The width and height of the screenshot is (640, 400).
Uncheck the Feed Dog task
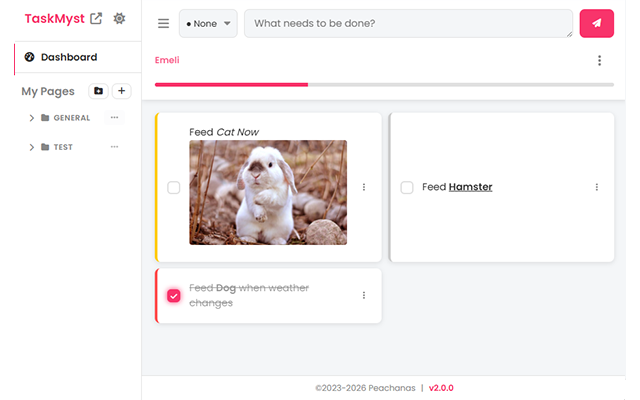pyautogui.click(x=174, y=295)
